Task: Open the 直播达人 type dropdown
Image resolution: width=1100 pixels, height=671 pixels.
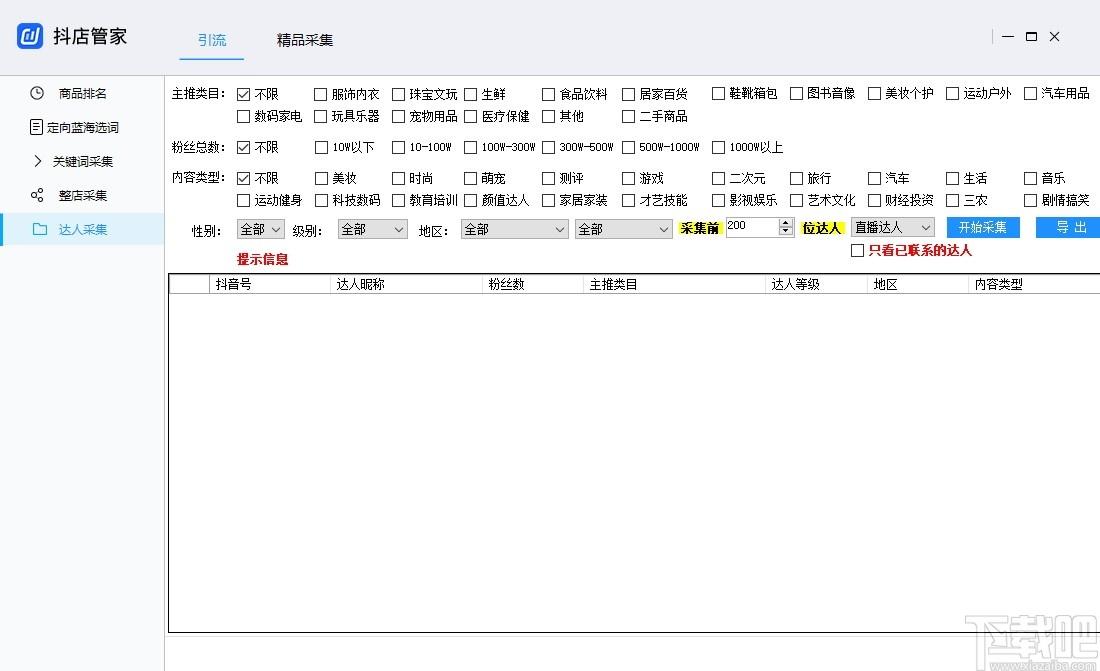Action: pyautogui.click(x=892, y=227)
